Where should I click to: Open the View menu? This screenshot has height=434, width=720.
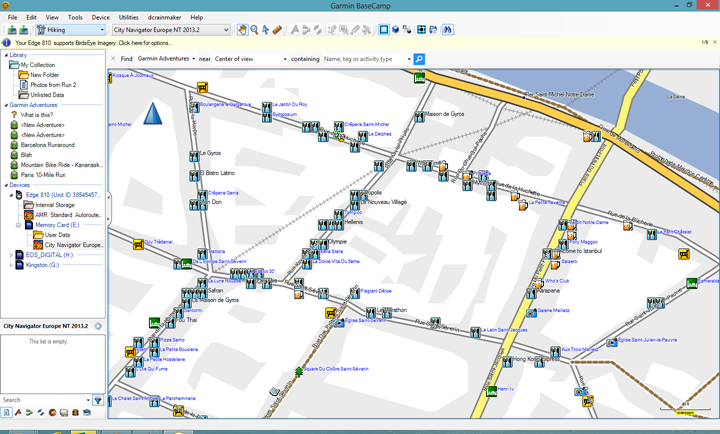coord(52,17)
